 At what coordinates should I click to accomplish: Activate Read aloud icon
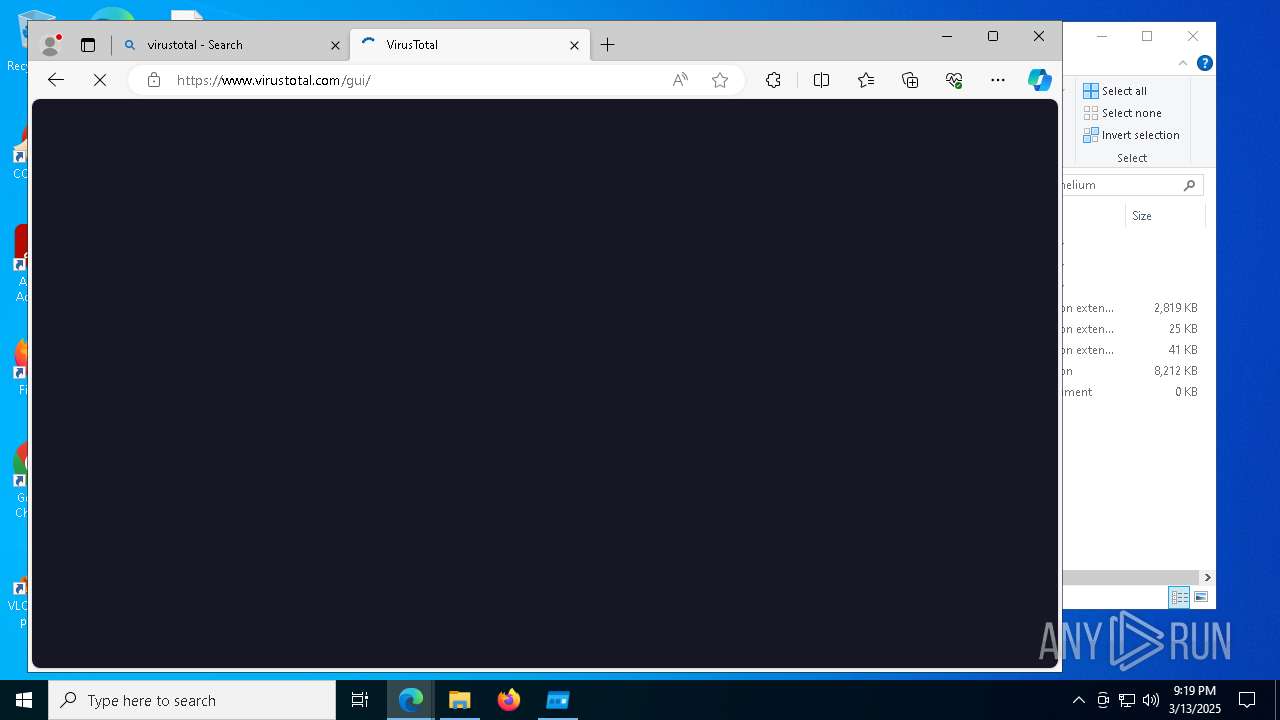click(x=680, y=80)
